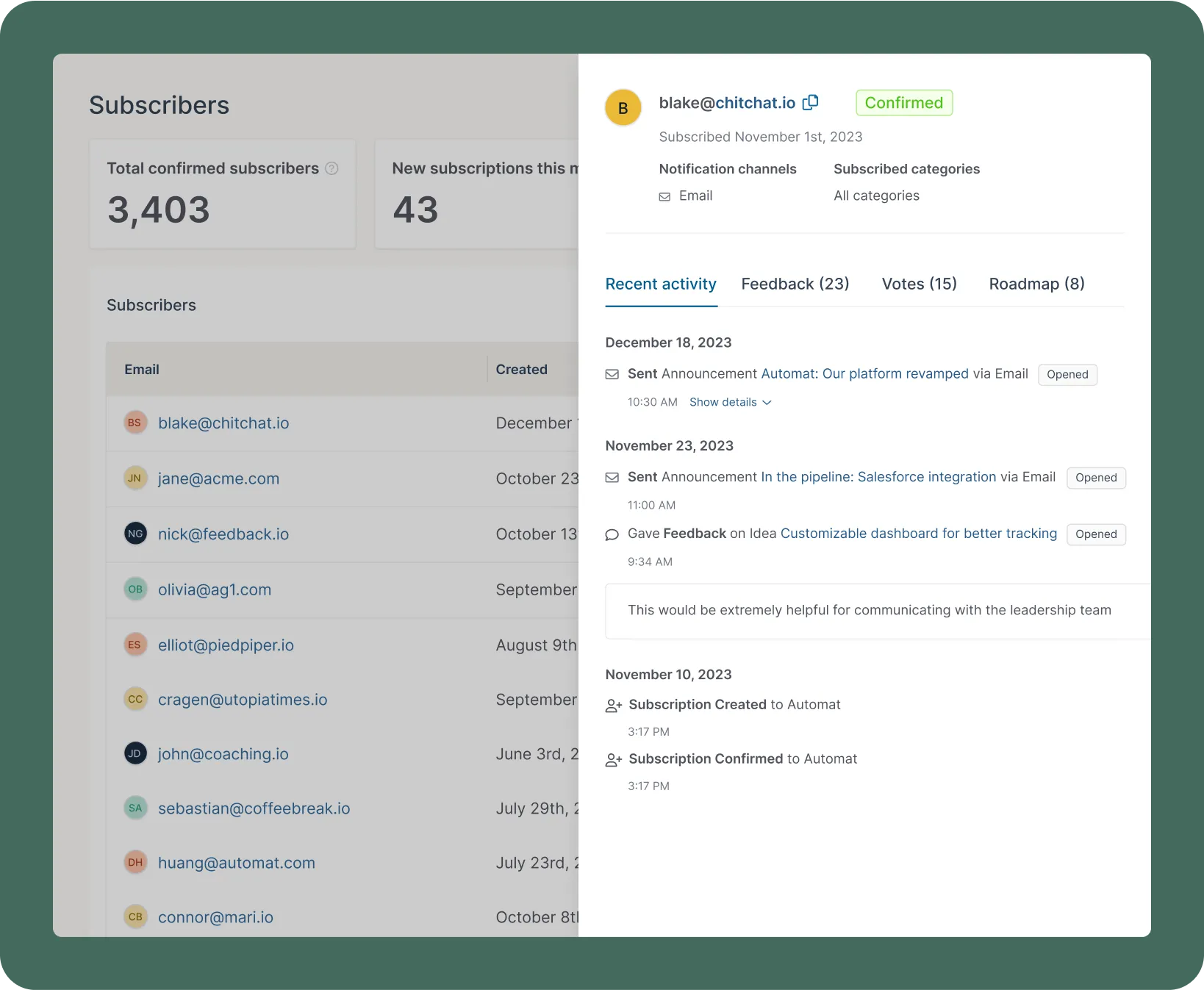The image size is (1204, 990).
Task: Click the question mark beside Total confirmed subscribers
Action: point(332,168)
